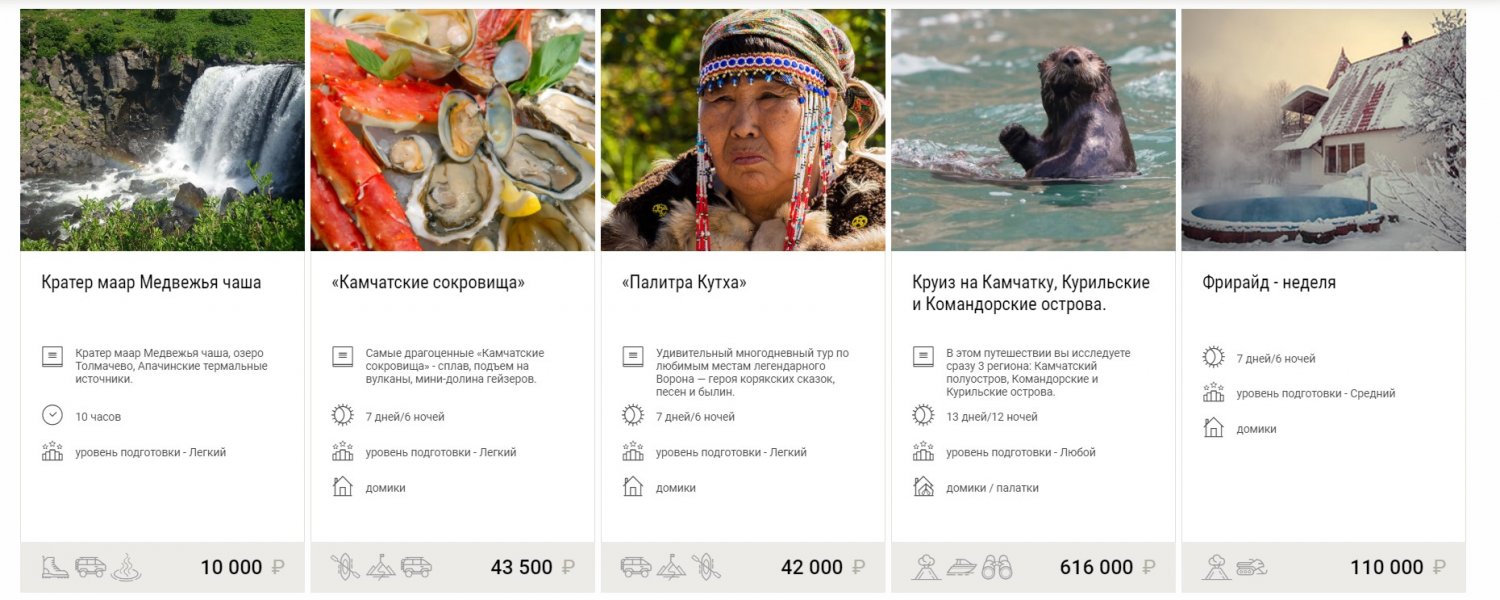Image resolution: width=1500 pixels, height=600 pixels.
Task: Click the rafting kayak icon on the «Камчатские сокровища» card
Action: click(345, 567)
